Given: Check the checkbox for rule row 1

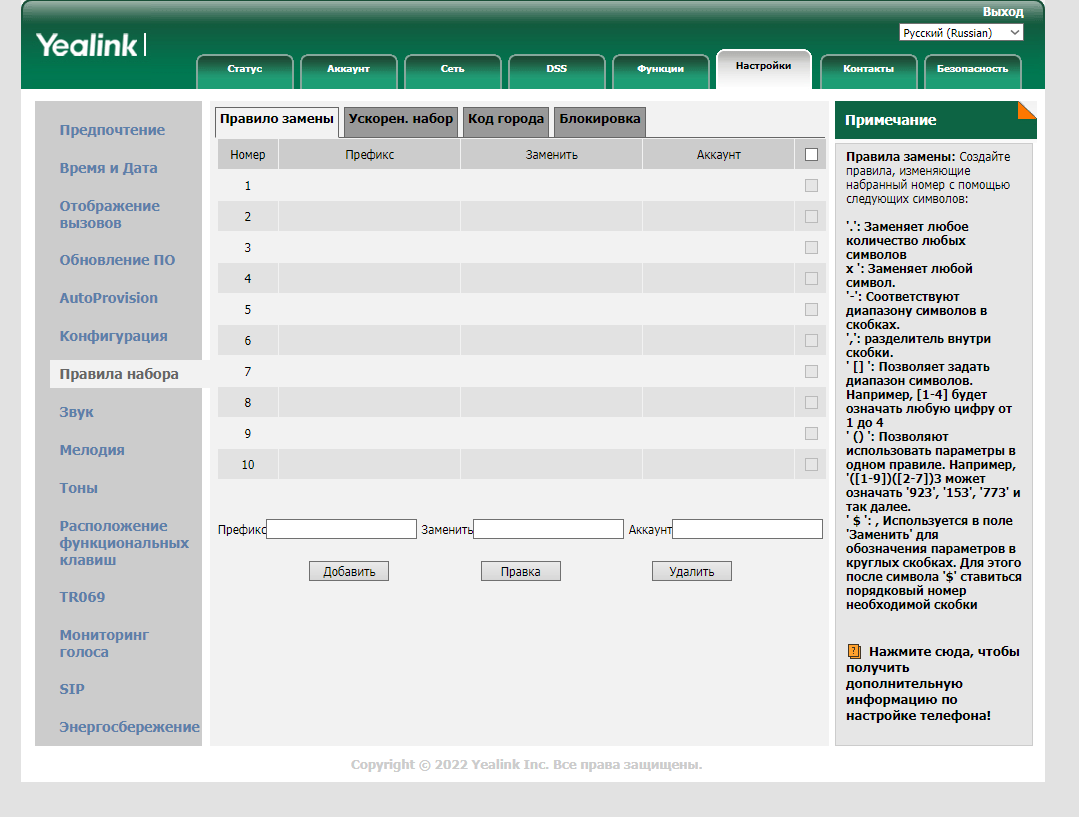Looking at the screenshot, I should [x=811, y=185].
